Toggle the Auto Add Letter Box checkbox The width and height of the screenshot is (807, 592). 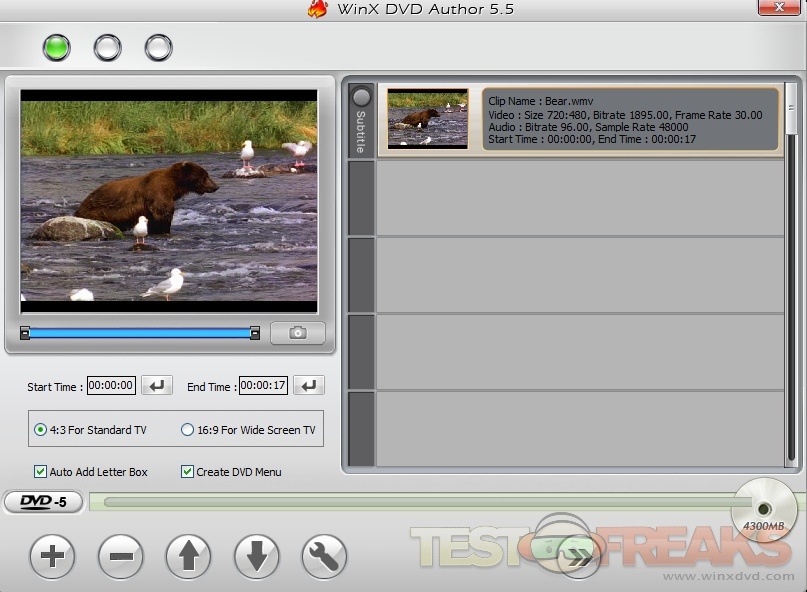(40, 472)
